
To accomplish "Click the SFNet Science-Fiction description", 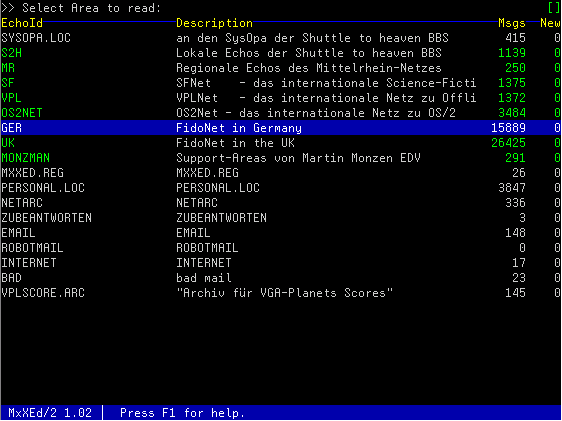I will 327,83.
